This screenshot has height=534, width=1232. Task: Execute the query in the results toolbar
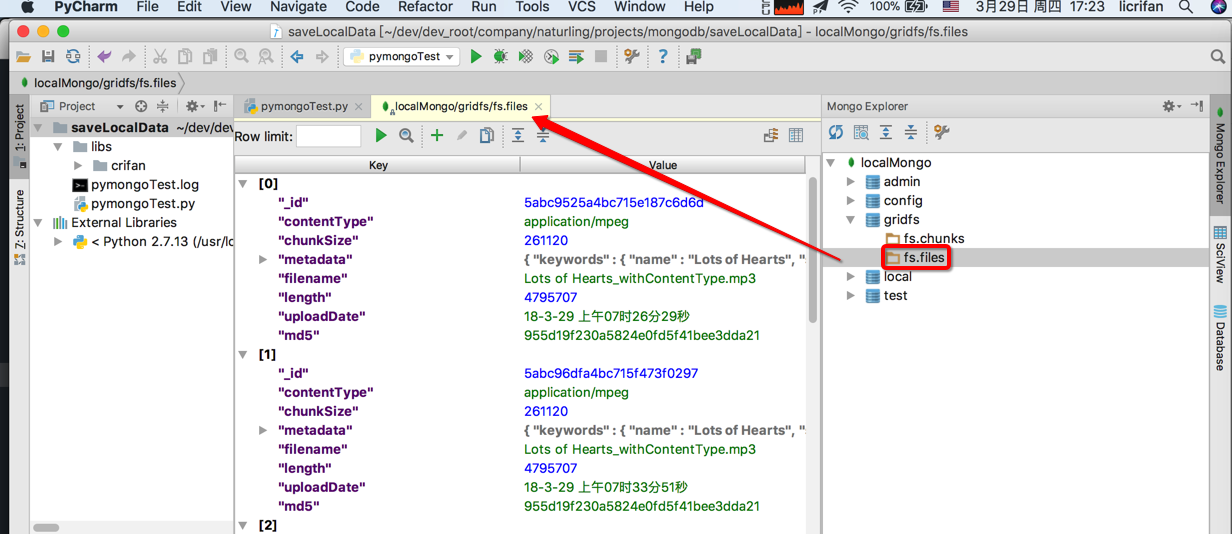point(380,135)
